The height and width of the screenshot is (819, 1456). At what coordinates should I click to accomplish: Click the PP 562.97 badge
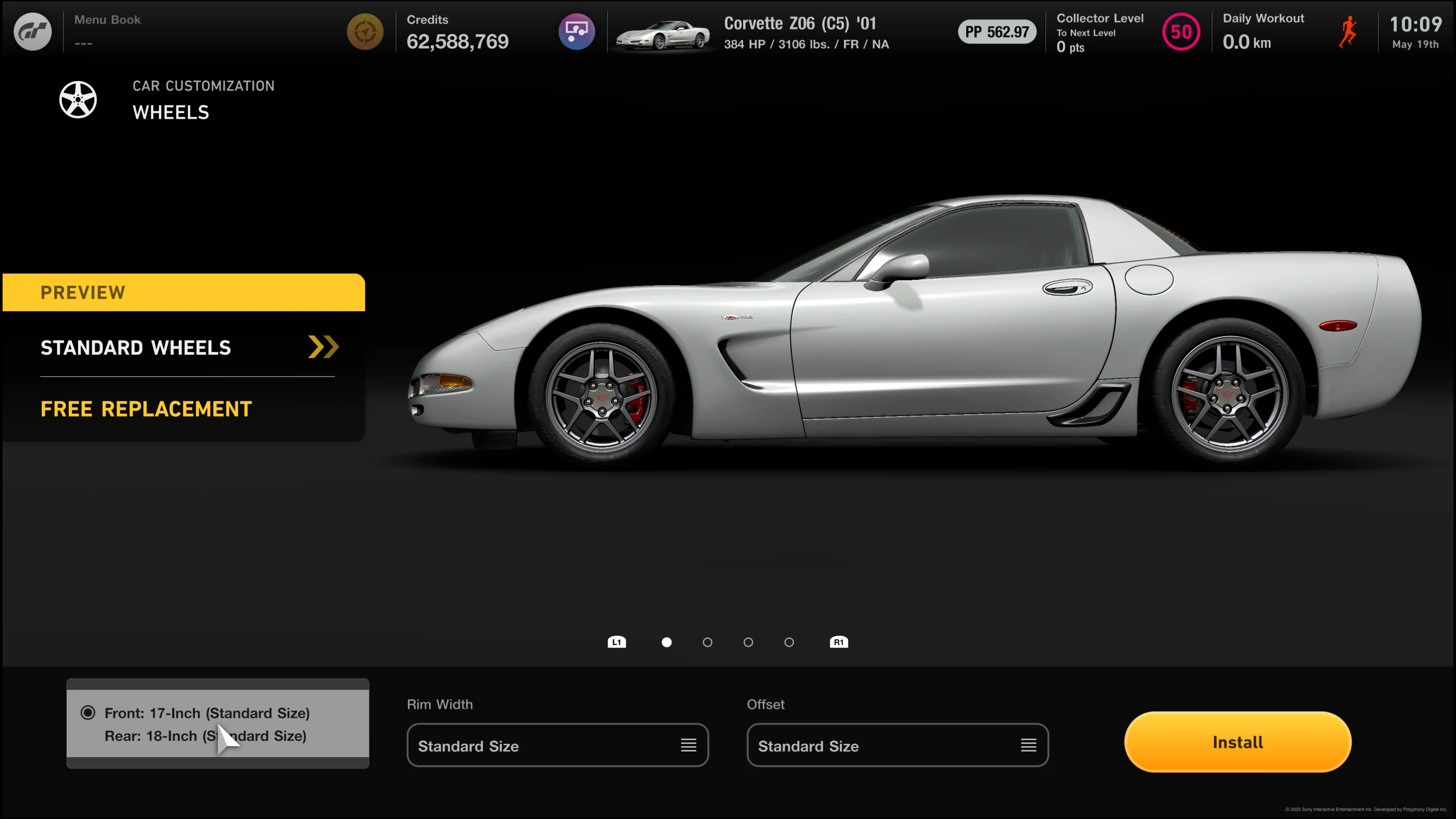pyautogui.click(x=997, y=31)
